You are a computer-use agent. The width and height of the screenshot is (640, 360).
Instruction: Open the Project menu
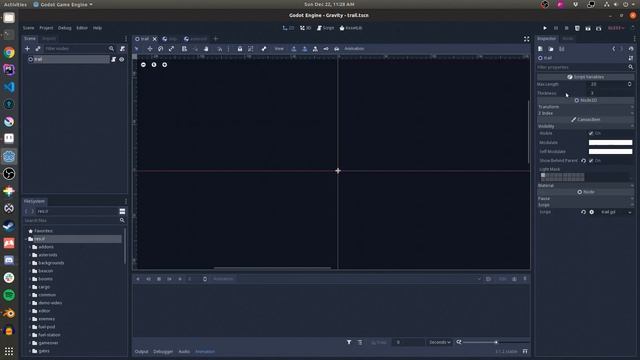[x=46, y=28]
